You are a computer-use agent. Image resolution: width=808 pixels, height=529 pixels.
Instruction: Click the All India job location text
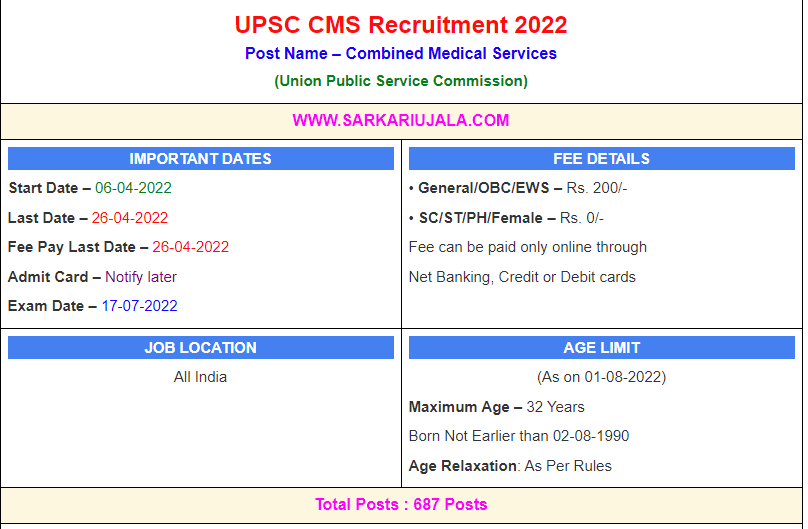tap(200, 377)
